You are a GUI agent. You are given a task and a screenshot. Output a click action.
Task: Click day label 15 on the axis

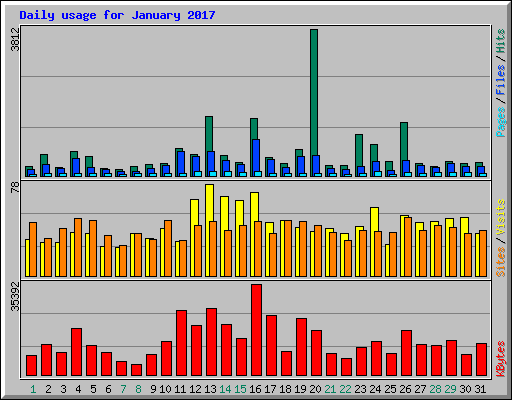[x=240, y=389]
